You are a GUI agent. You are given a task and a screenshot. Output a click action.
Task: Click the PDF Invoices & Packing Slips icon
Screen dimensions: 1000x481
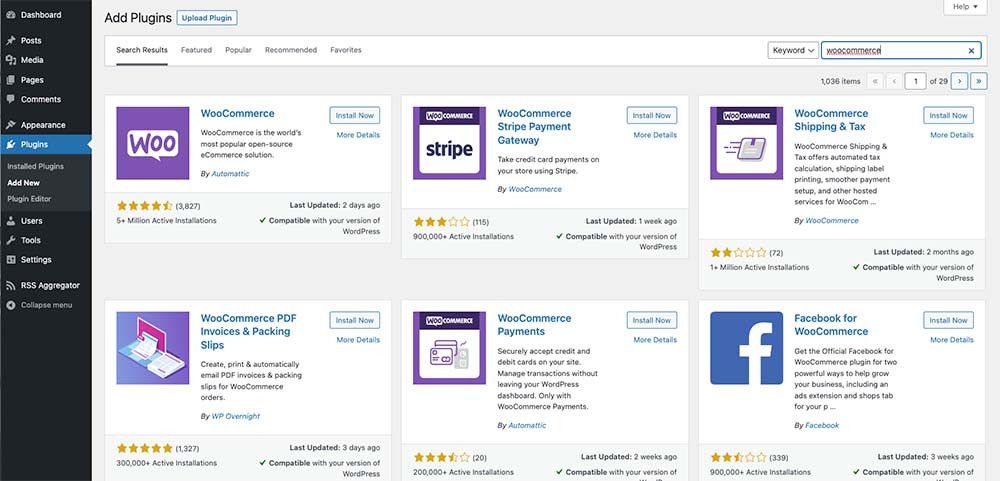[152, 347]
